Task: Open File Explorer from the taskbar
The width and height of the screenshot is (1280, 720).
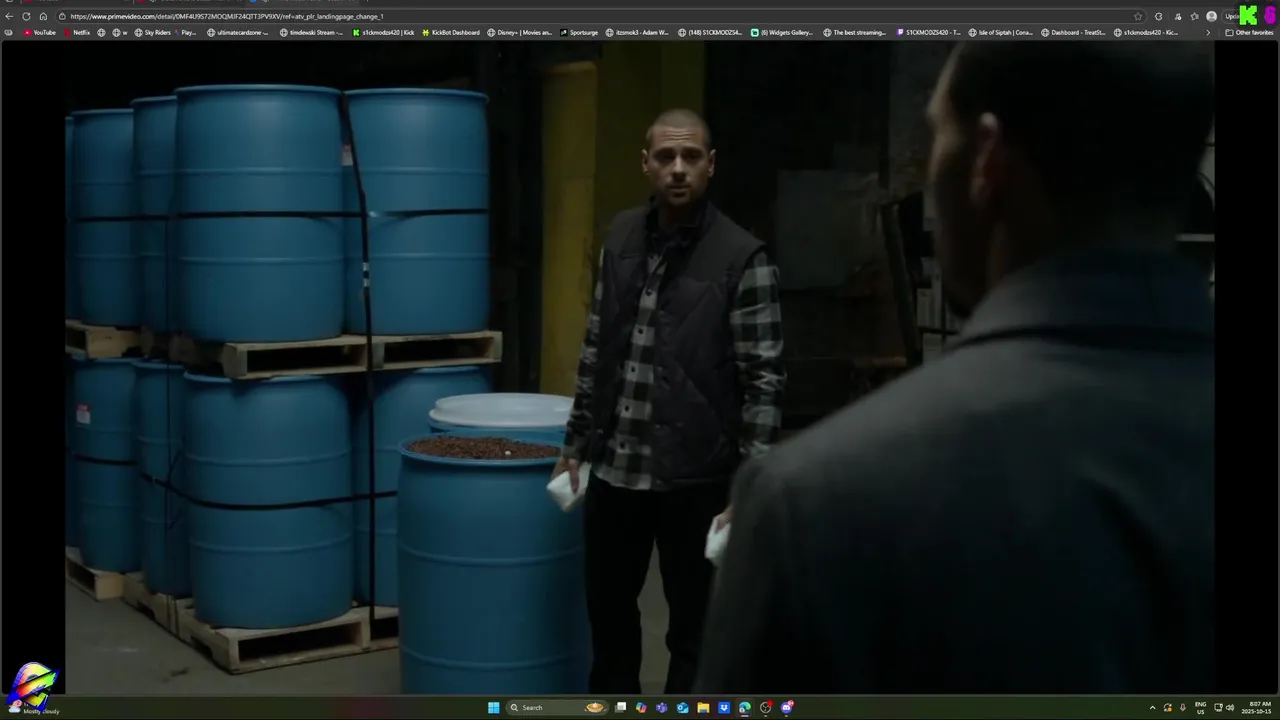Action: pyautogui.click(x=703, y=708)
